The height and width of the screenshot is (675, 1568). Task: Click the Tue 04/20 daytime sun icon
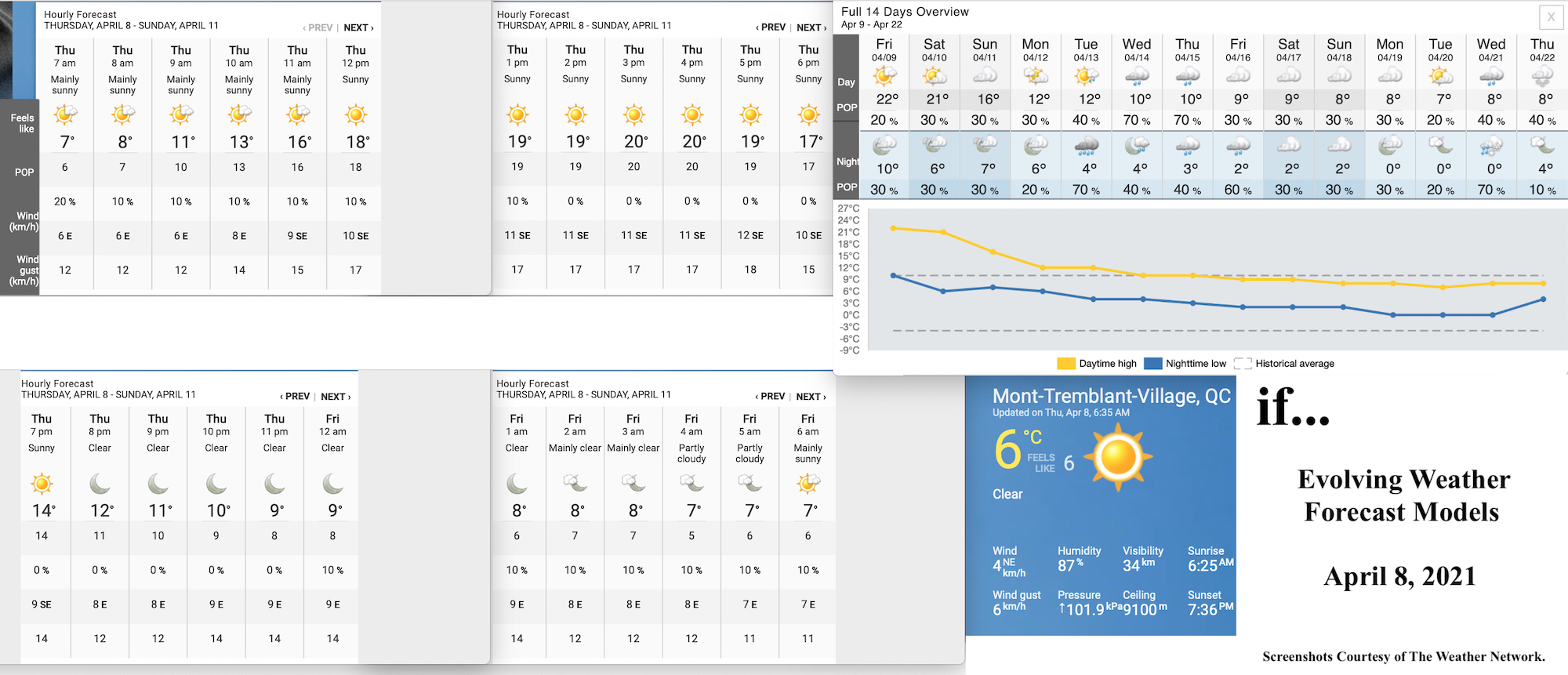1440,76
